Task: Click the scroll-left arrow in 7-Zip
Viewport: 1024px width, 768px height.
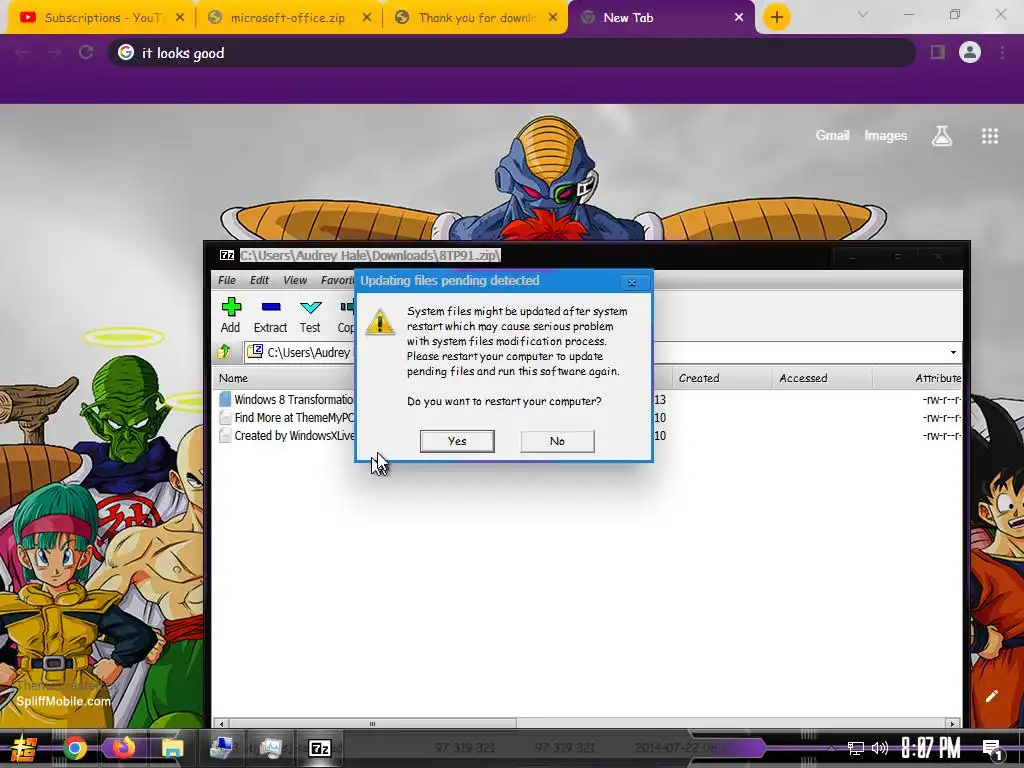Action: pos(221,724)
